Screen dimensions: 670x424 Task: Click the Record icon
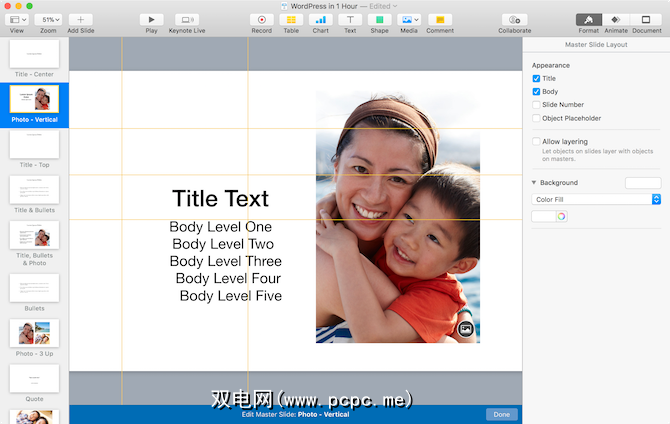(x=262, y=19)
